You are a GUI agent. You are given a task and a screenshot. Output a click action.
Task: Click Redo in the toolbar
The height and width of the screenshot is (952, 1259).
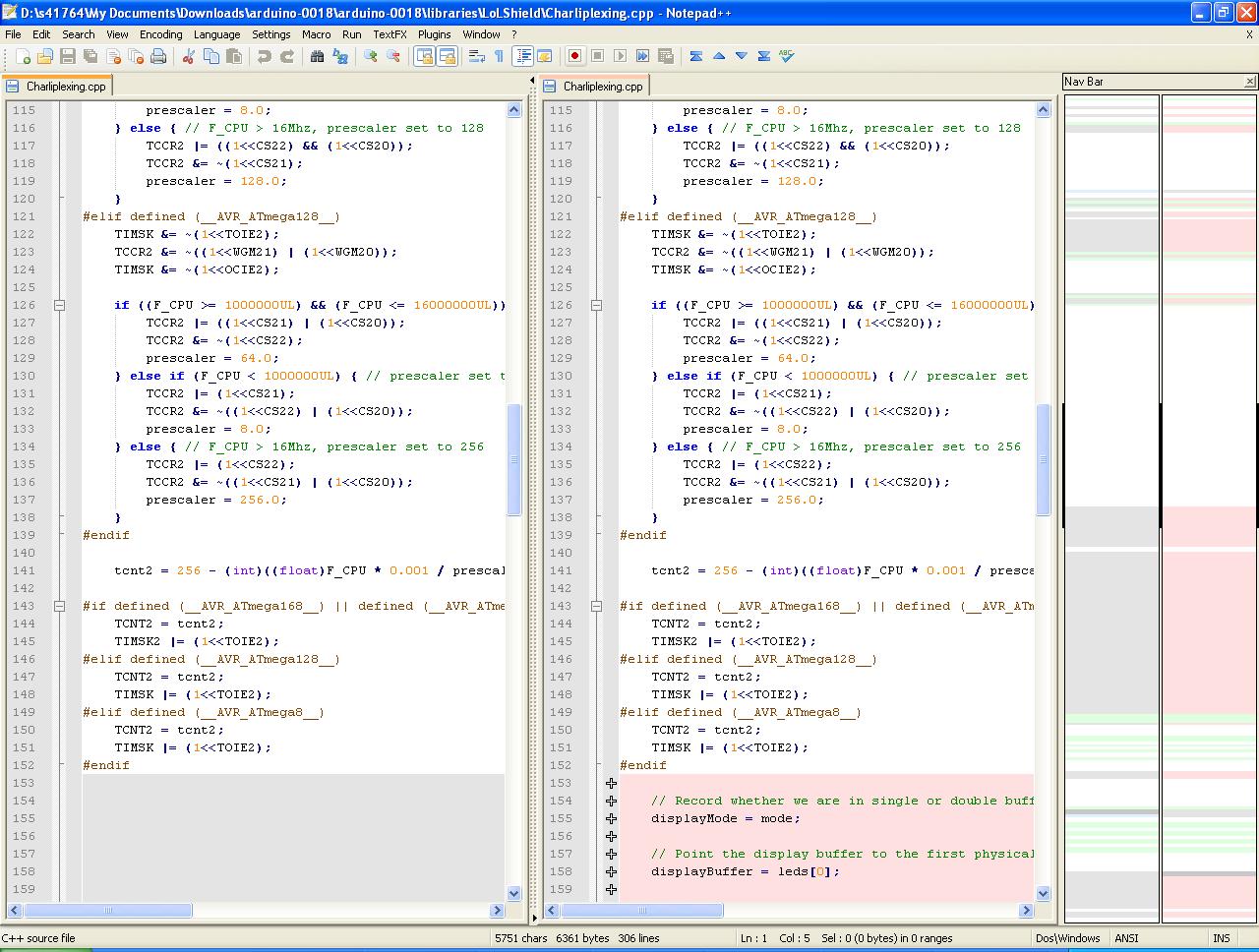(286, 56)
